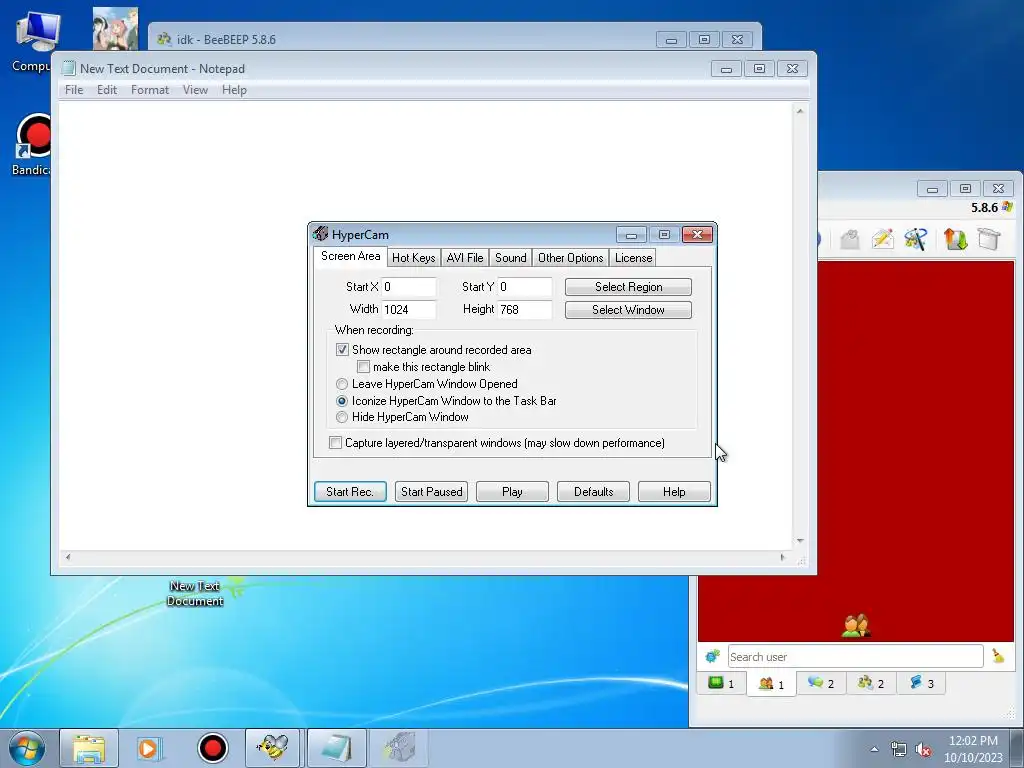The image size is (1024, 768).
Task: Go to the Other Options tab
Action: (571, 258)
